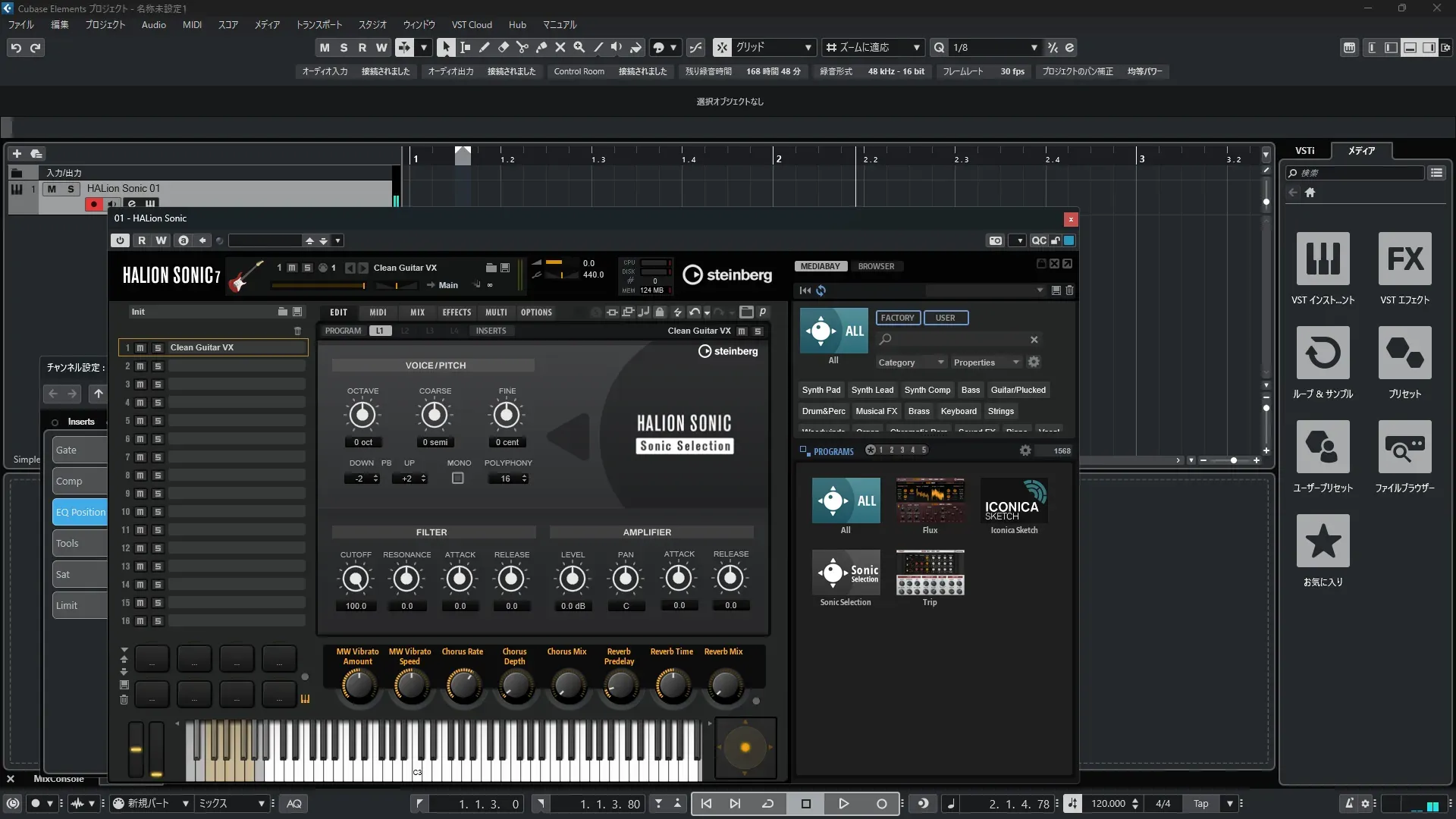Image resolution: width=1456 pixels, height=819 pixels.
Task: Adjust the filter CUTOFF knob
Action: pyautogui.click(x=356, y=579)
